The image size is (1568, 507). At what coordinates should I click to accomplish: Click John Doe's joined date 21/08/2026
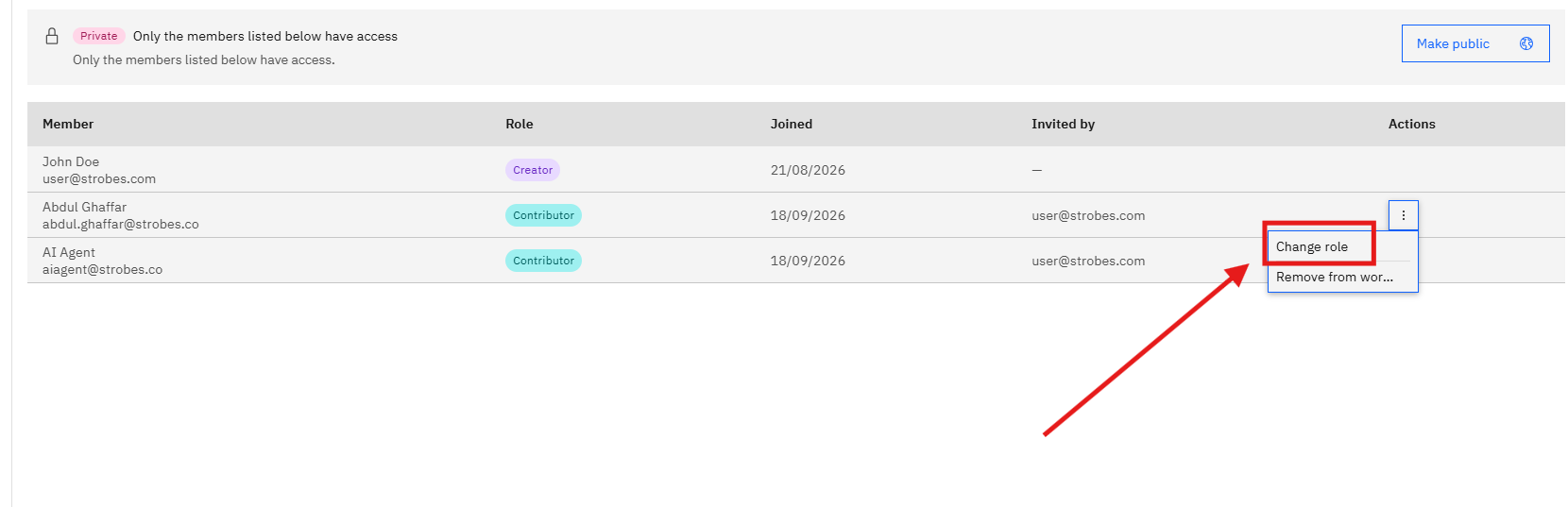[x=808, y=170]
